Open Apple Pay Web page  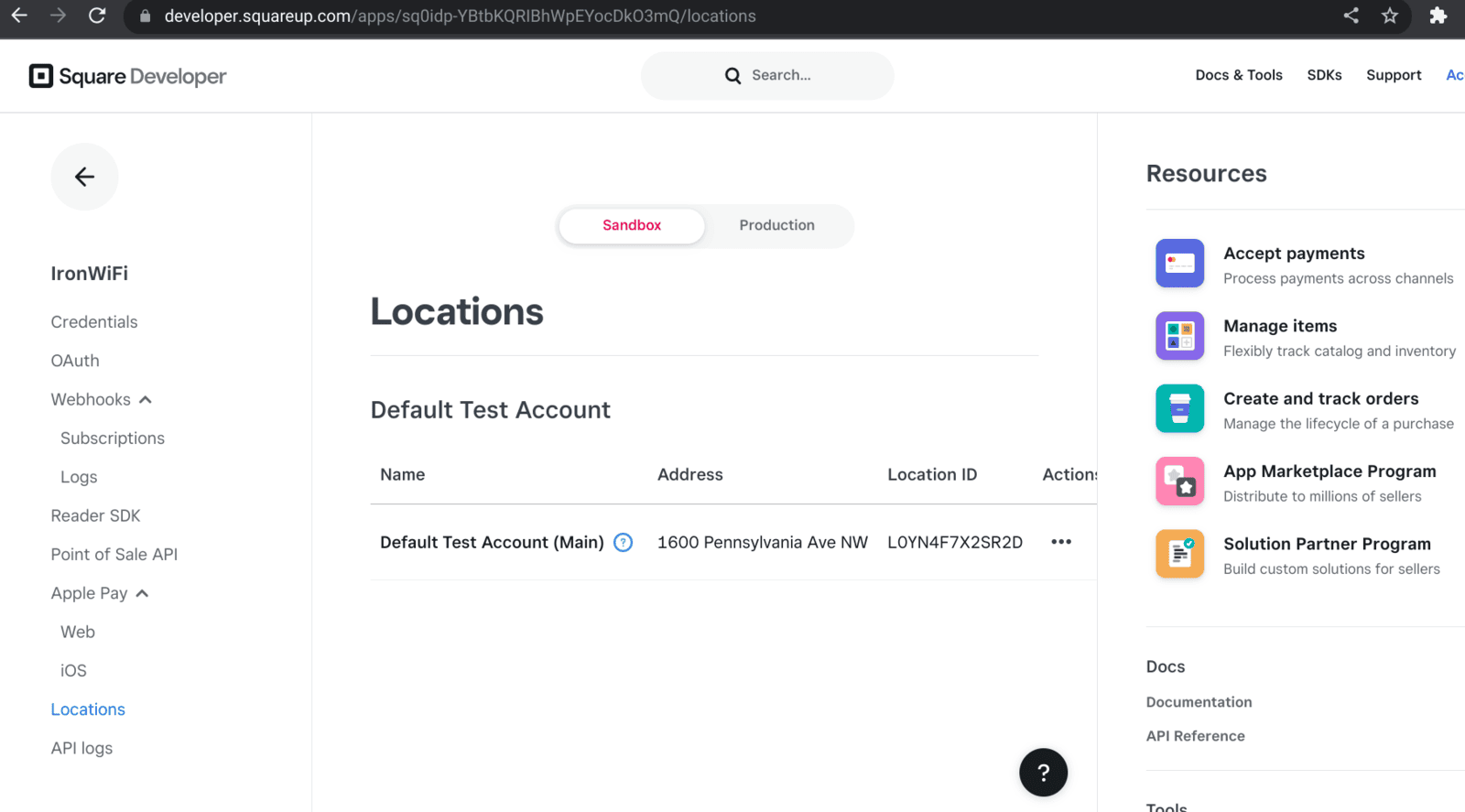[78, 632]
